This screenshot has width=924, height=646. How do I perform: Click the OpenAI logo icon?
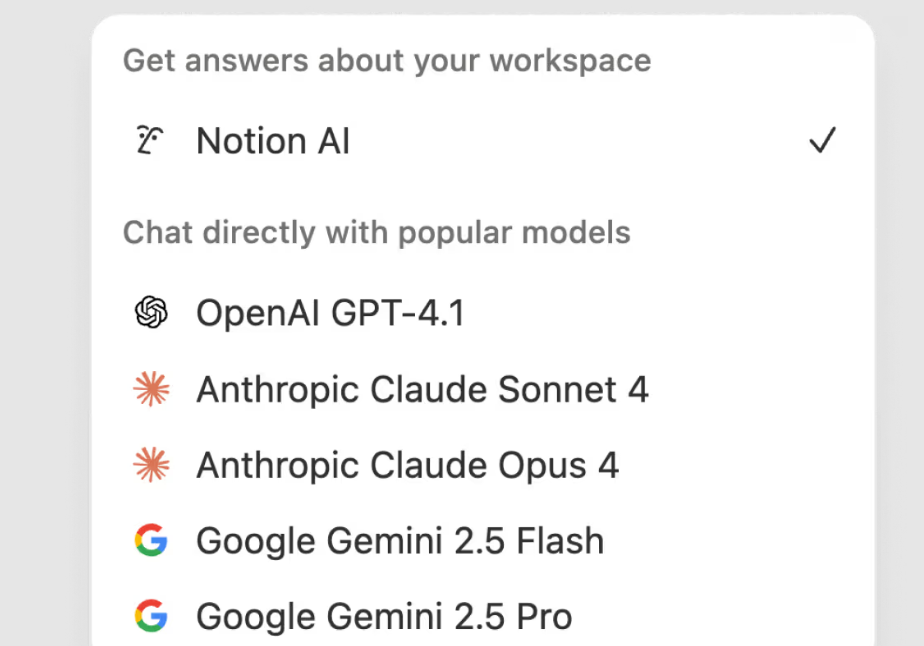tap(150, 312)
